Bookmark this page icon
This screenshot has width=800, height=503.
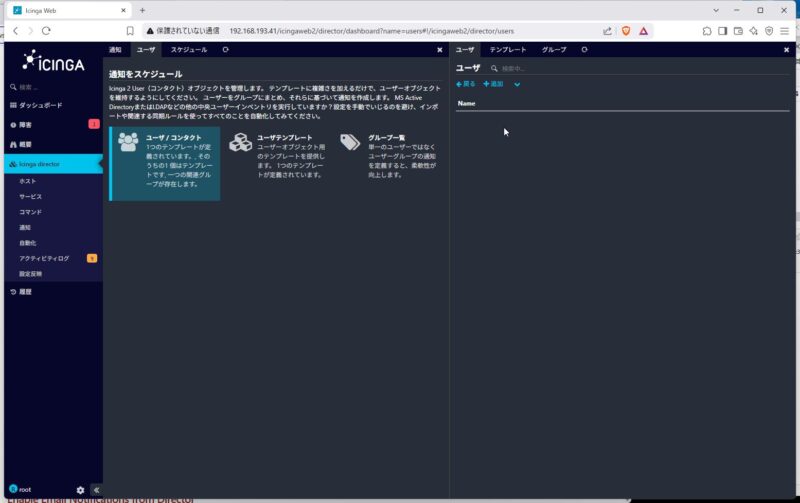[x=130, y=31]
